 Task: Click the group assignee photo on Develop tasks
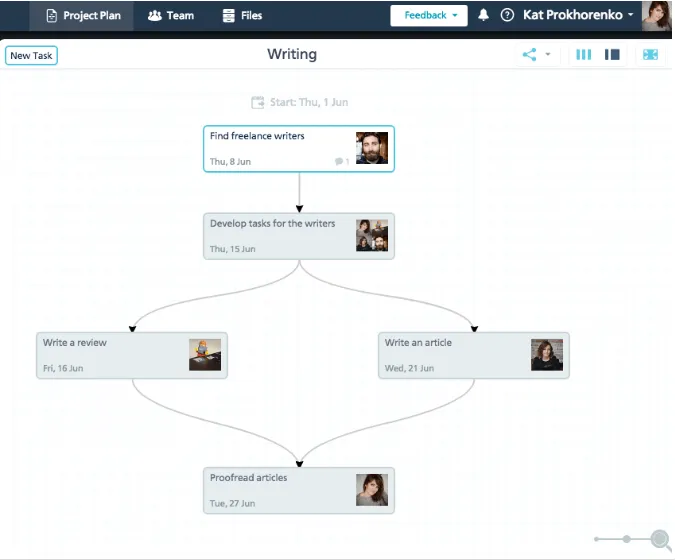coord(372,235)
